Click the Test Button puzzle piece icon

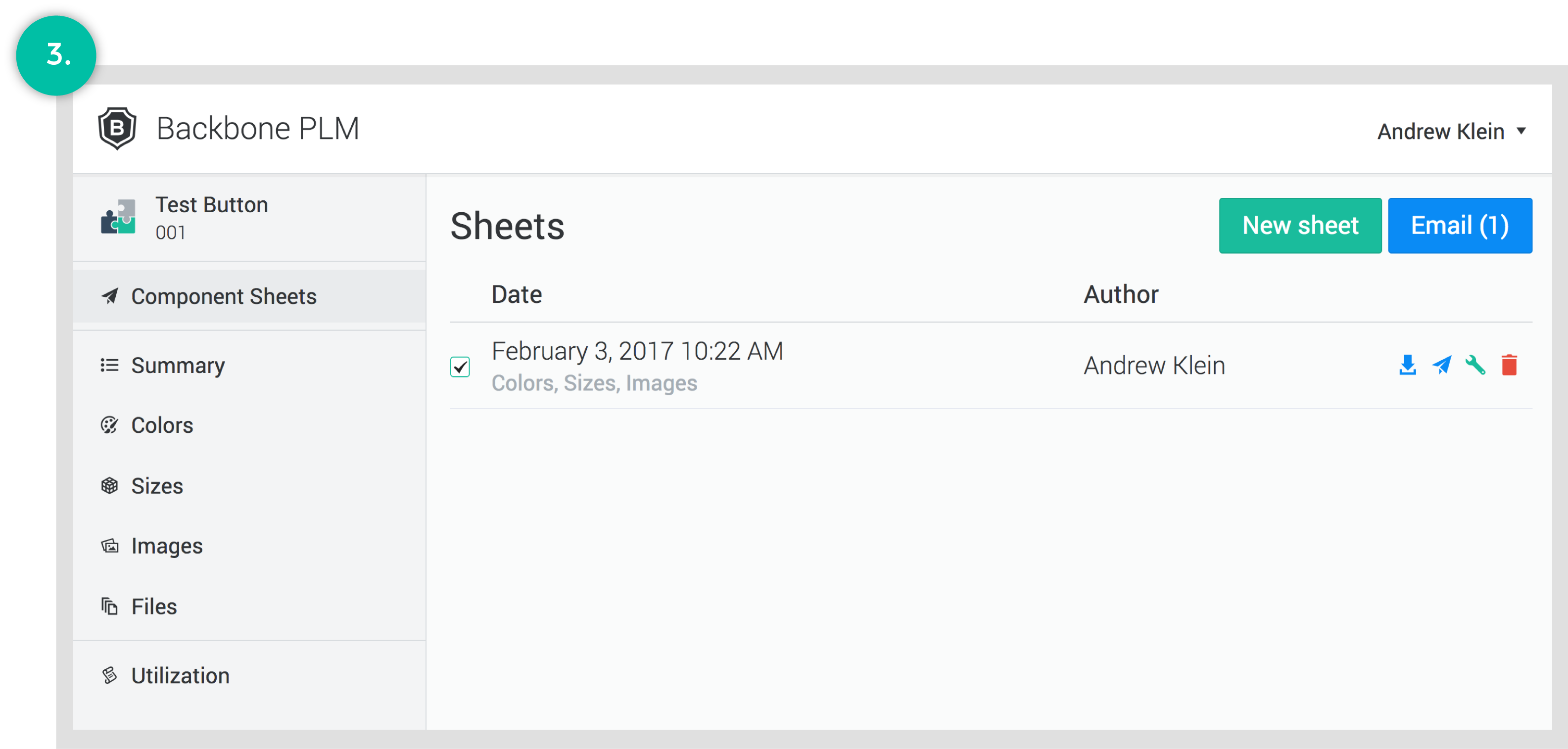coord(118,217)
